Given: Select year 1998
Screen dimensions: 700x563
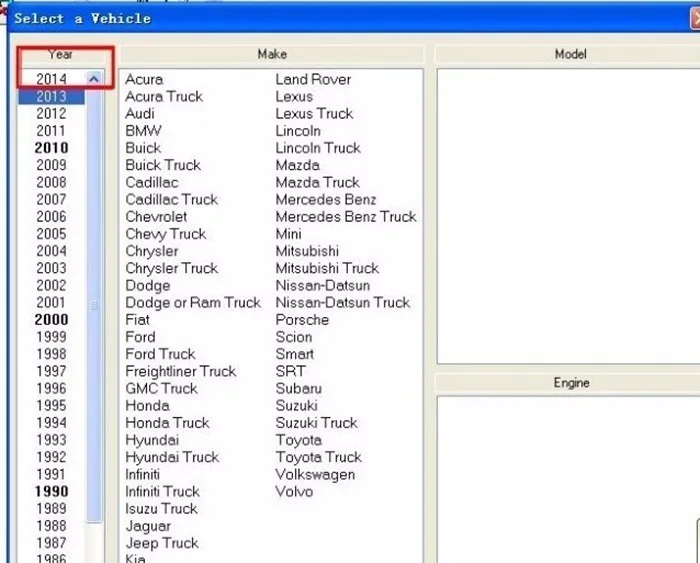Looking at the screenshot, I should (x=51, y=354).
